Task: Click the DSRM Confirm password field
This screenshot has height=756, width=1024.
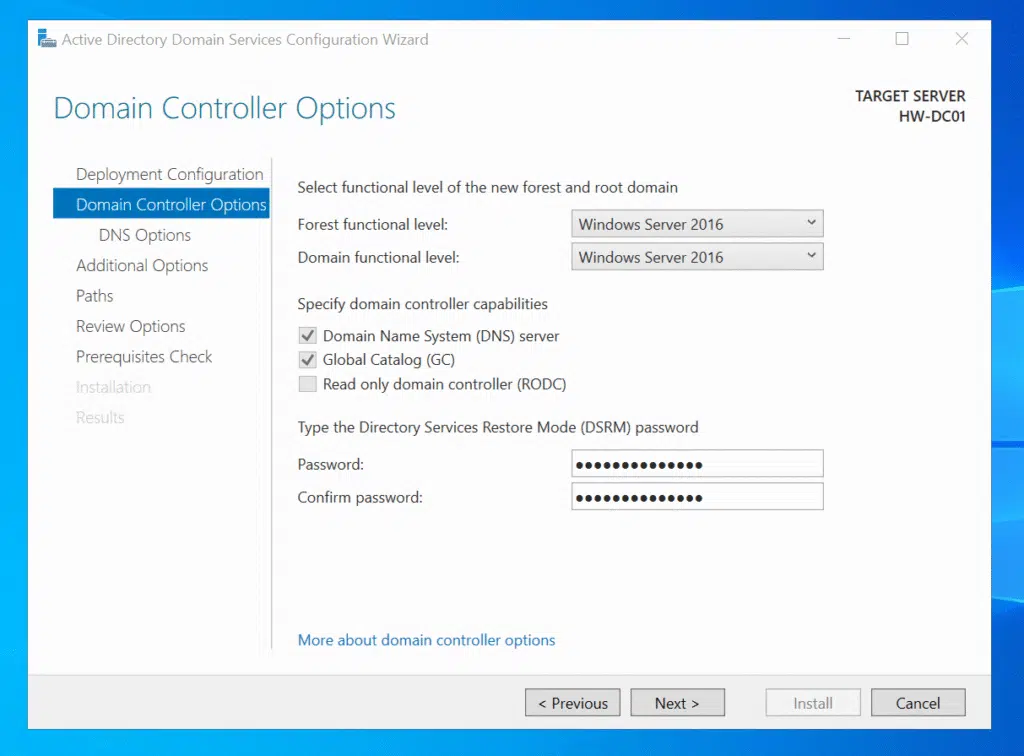Action: [697, 497]
